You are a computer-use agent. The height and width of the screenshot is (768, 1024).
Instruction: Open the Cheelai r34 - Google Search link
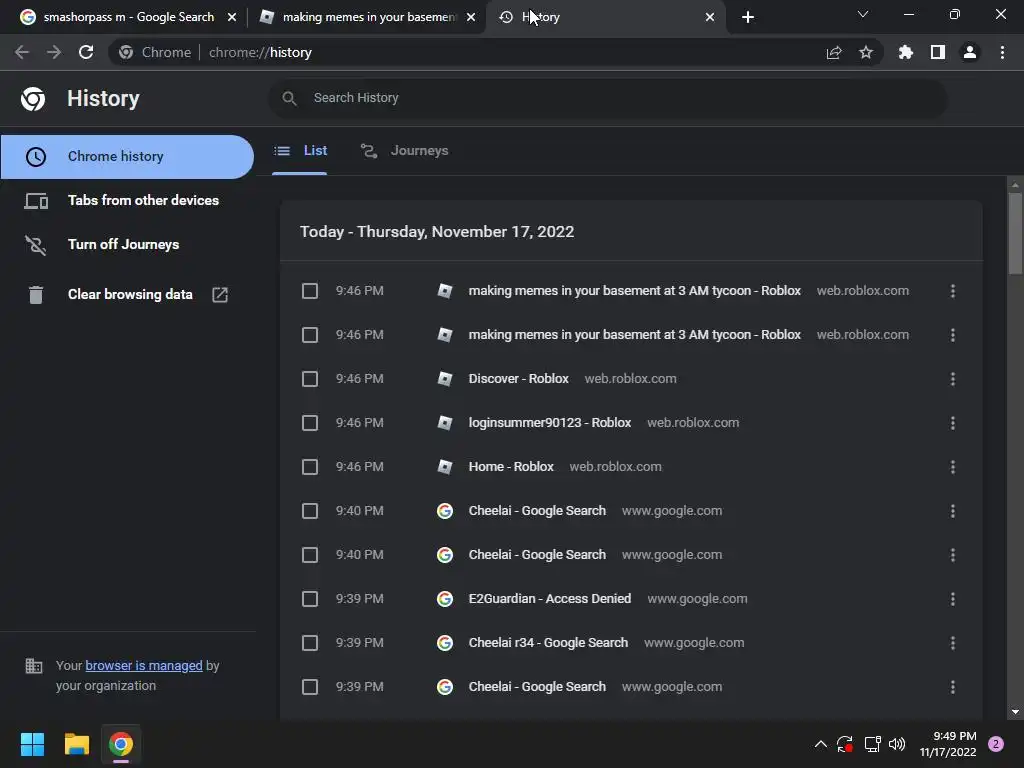[548, 643]
